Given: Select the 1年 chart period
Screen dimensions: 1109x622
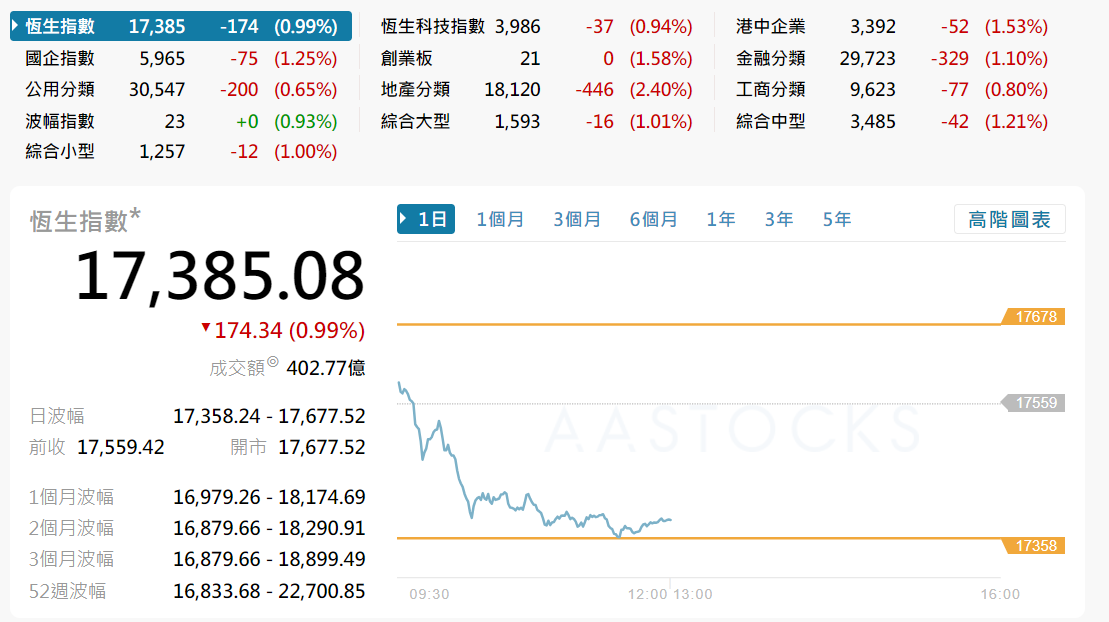Looking at the screenshot, I should (x=721, y=219).
